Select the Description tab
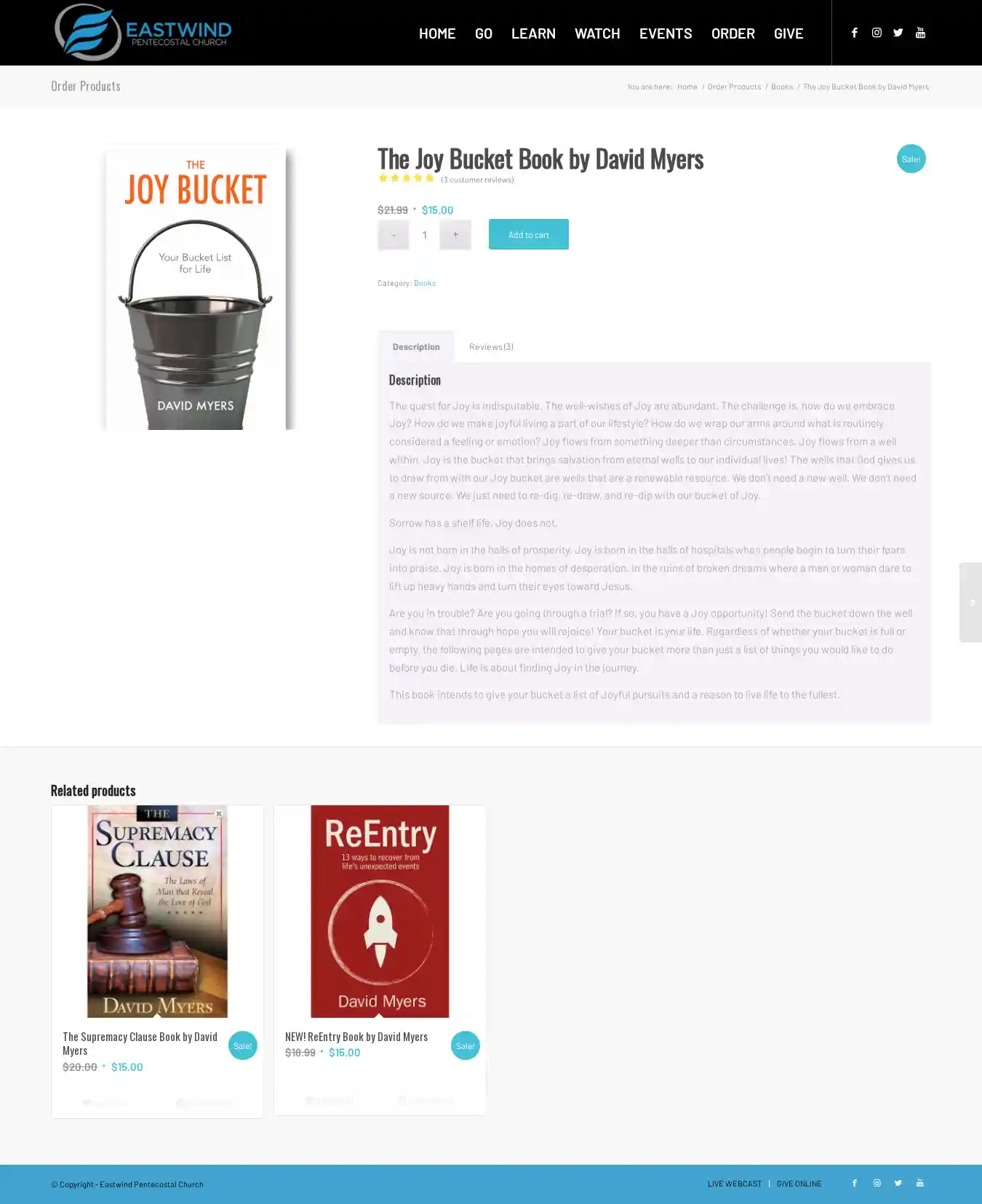This screenshot has height=1204, width=982. [416, 347]
